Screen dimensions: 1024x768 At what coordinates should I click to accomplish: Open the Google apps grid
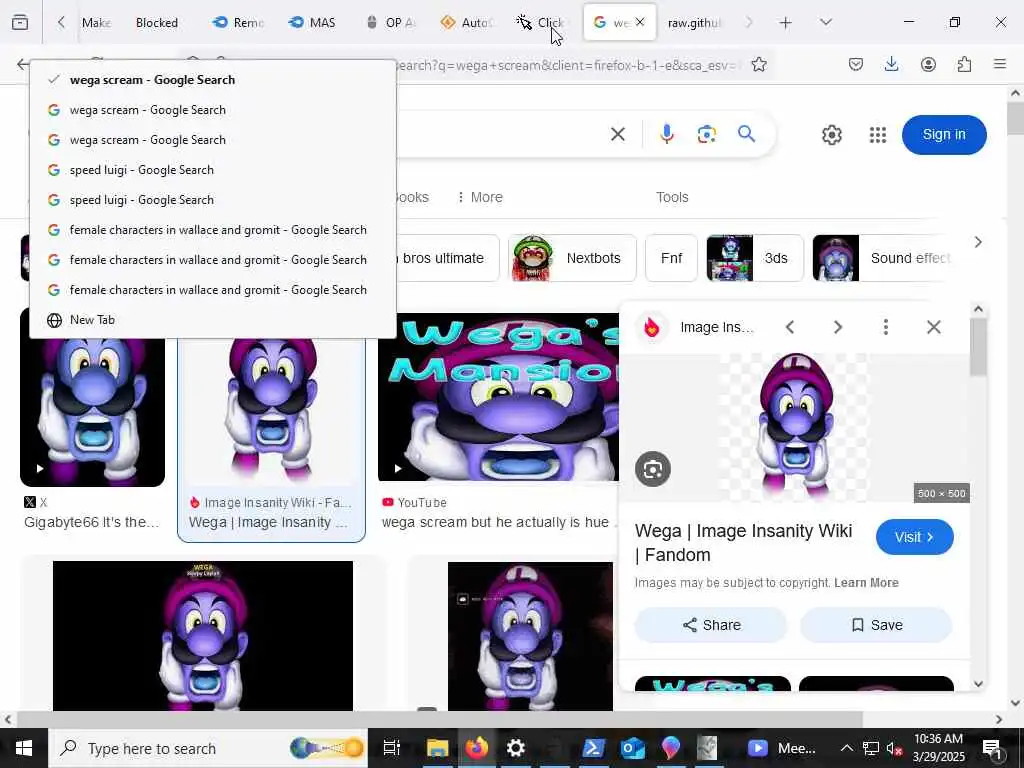point(878,135)
